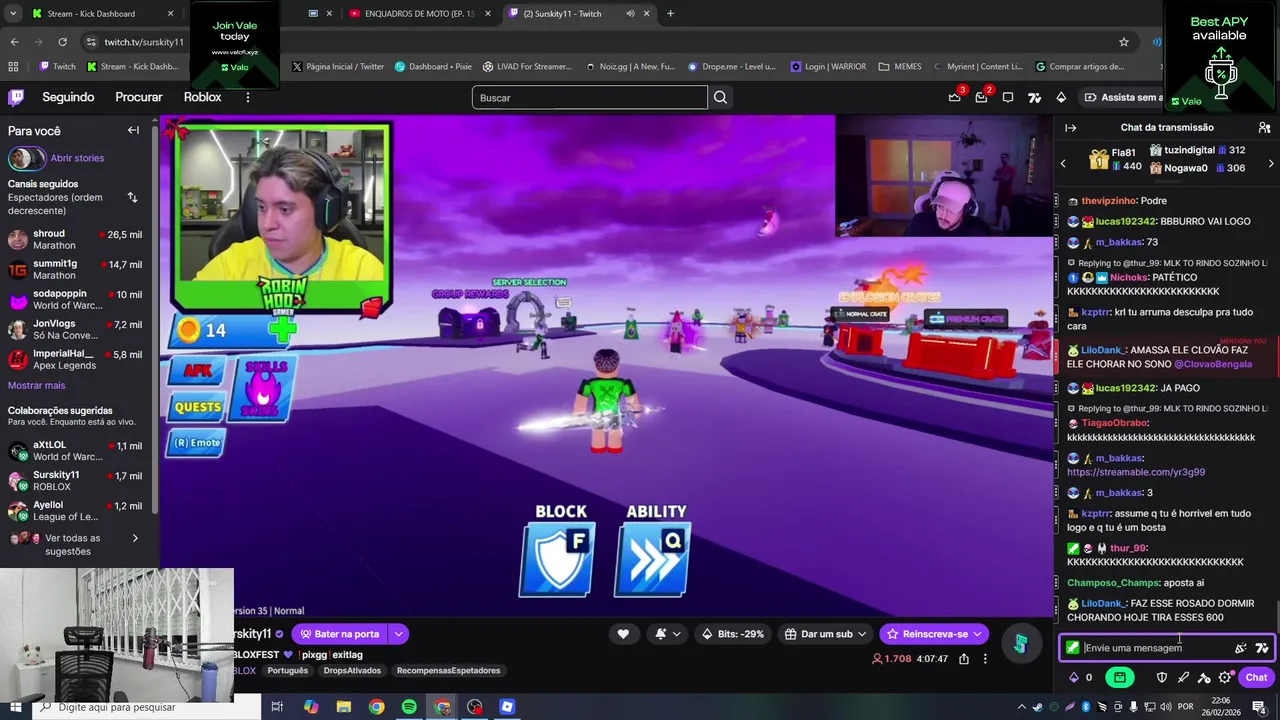The height and width of the screenshot is (720, 1280).
Task: Click the Bater na porta button
Action: [x=339, y=634]
